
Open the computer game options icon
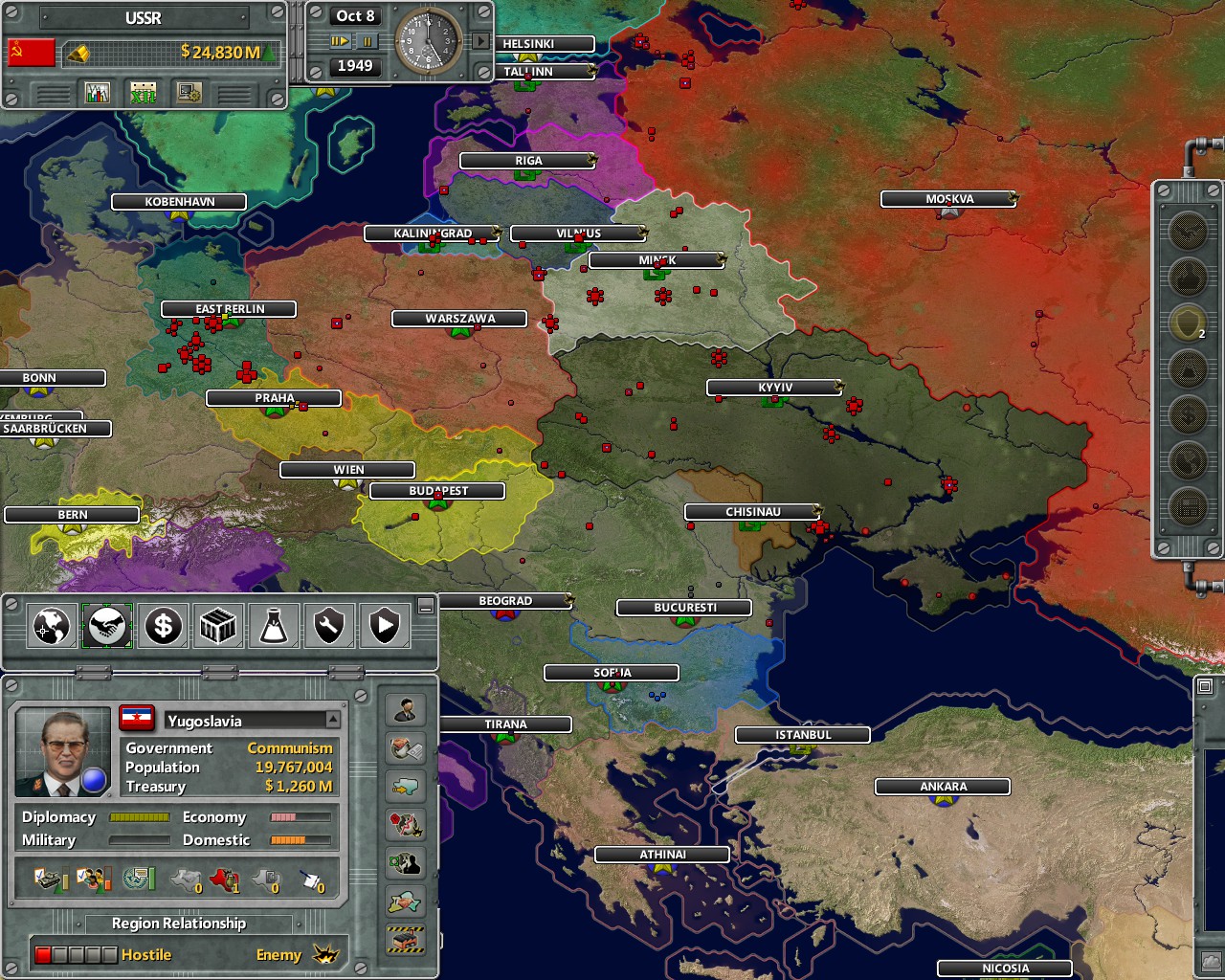coord(189,93)
